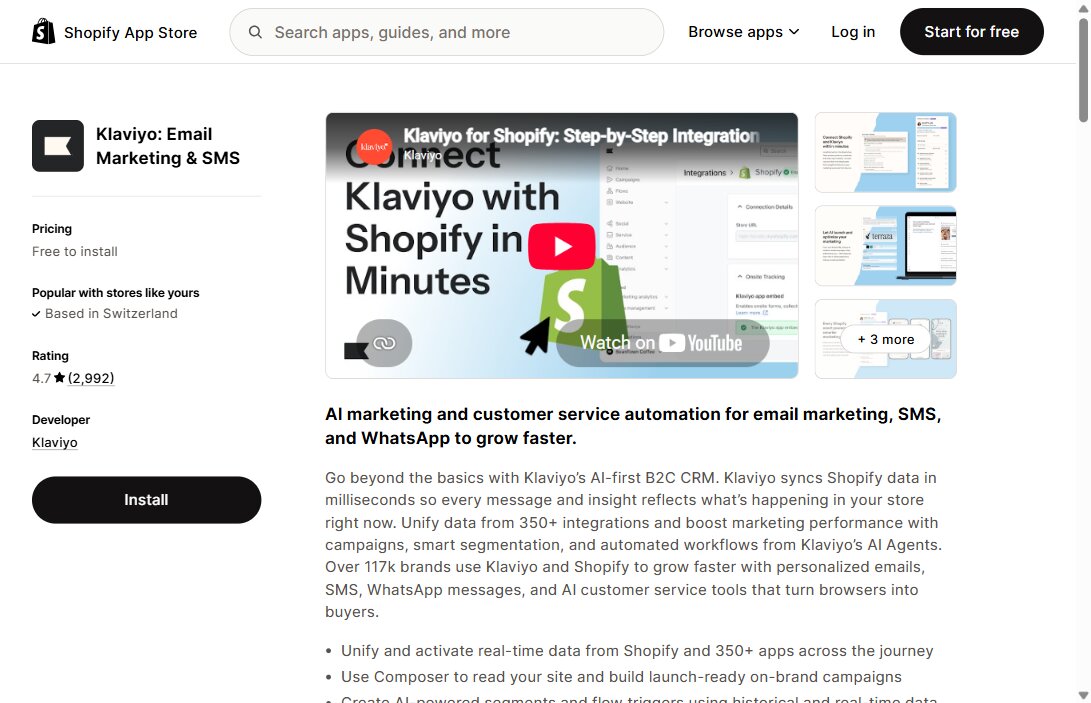Play the YouTube video with the red play button

(562, 246)
